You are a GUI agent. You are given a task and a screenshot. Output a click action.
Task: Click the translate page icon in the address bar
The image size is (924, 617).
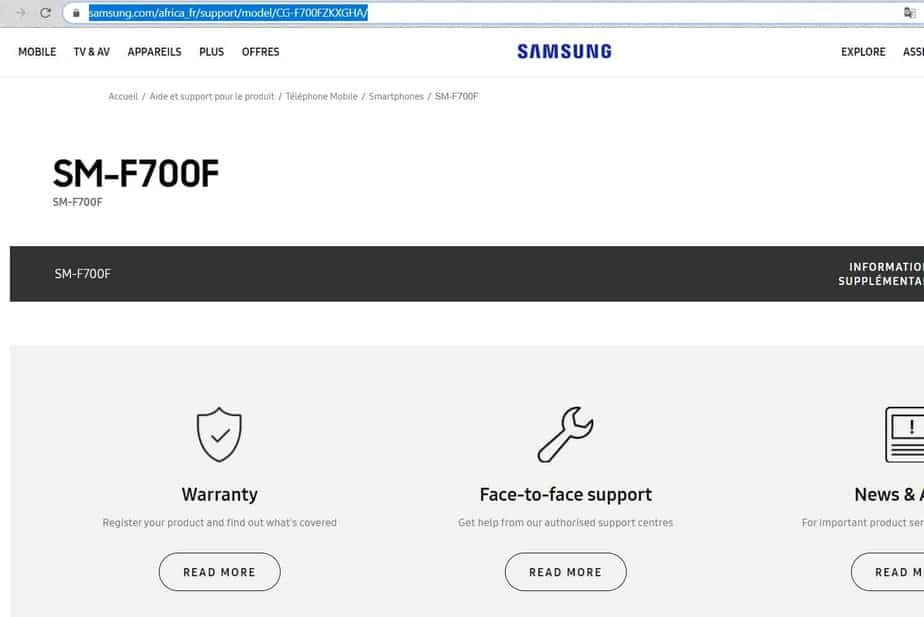pos(909,13)
